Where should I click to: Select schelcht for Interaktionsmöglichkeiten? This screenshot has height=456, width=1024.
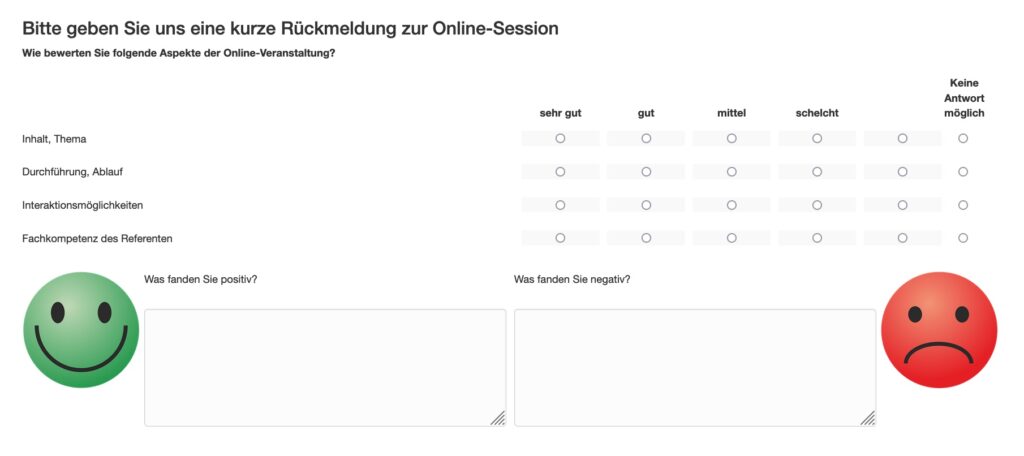pos(817,205)
